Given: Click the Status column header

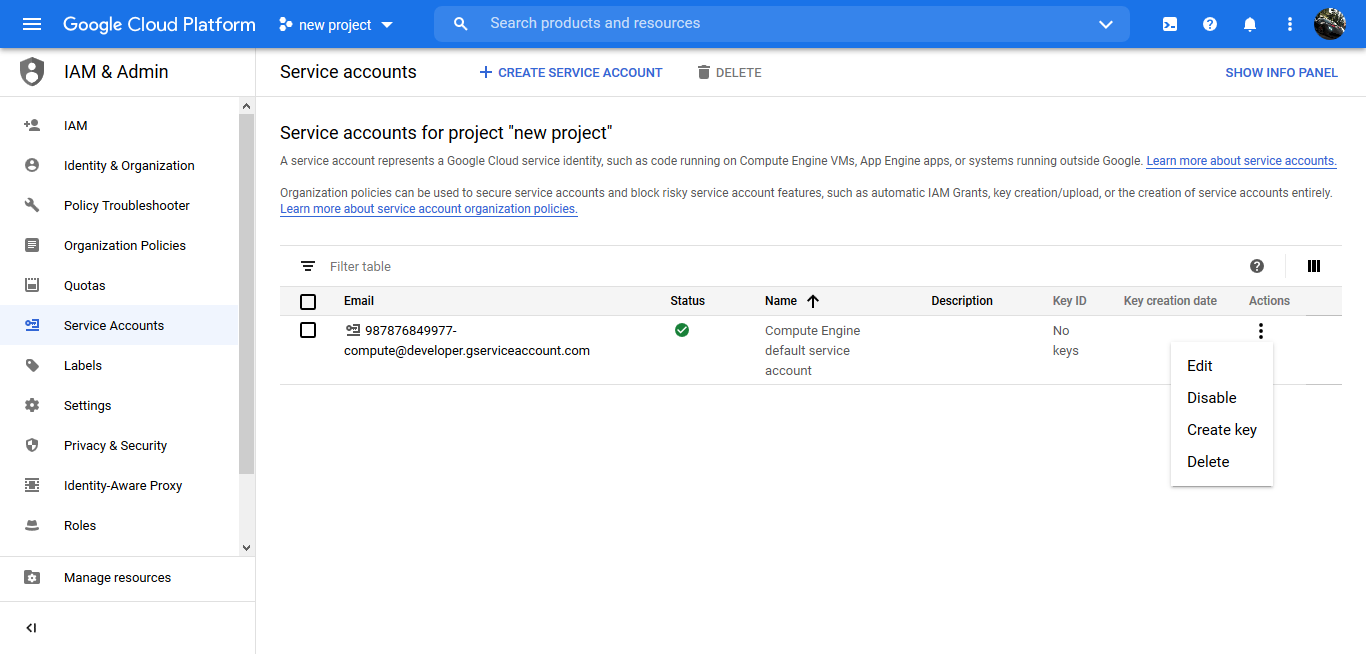Looking at the screenshot, I should (x=687, y=301).
